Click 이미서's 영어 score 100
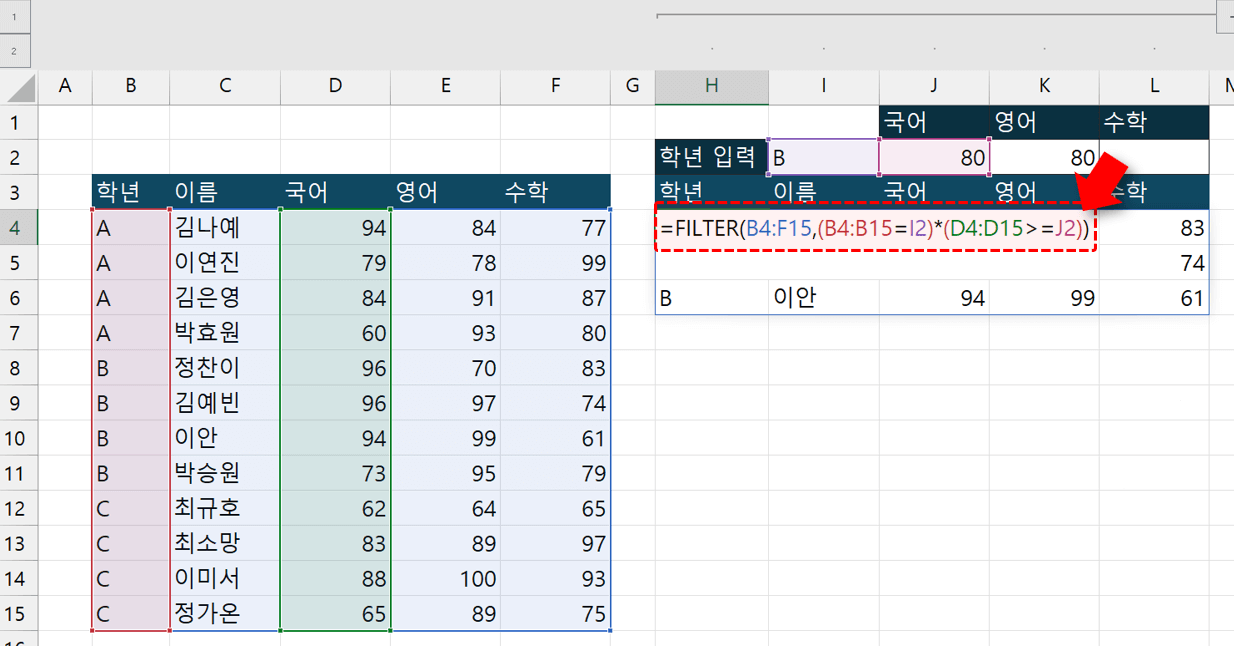The width and height of the screenshot is (1234, 655). pyautogui.click(x=445, y=578)
